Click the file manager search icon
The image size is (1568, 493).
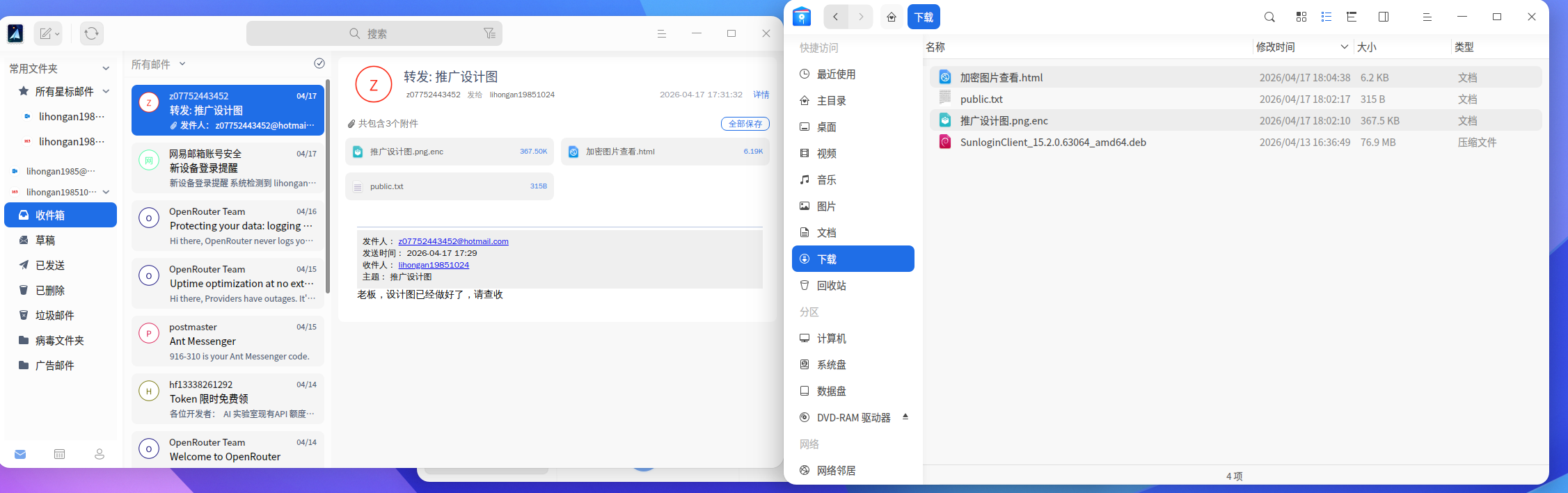click(1269, 17)
